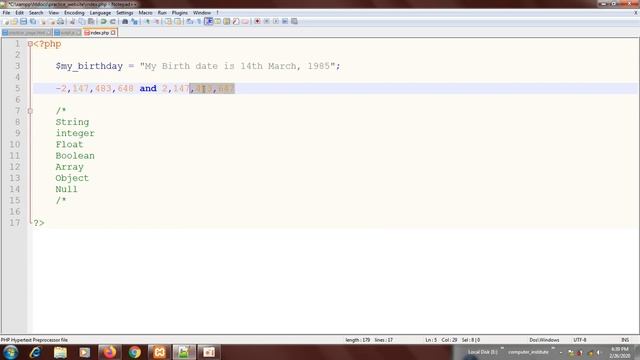Open the Settings menu

124,13
